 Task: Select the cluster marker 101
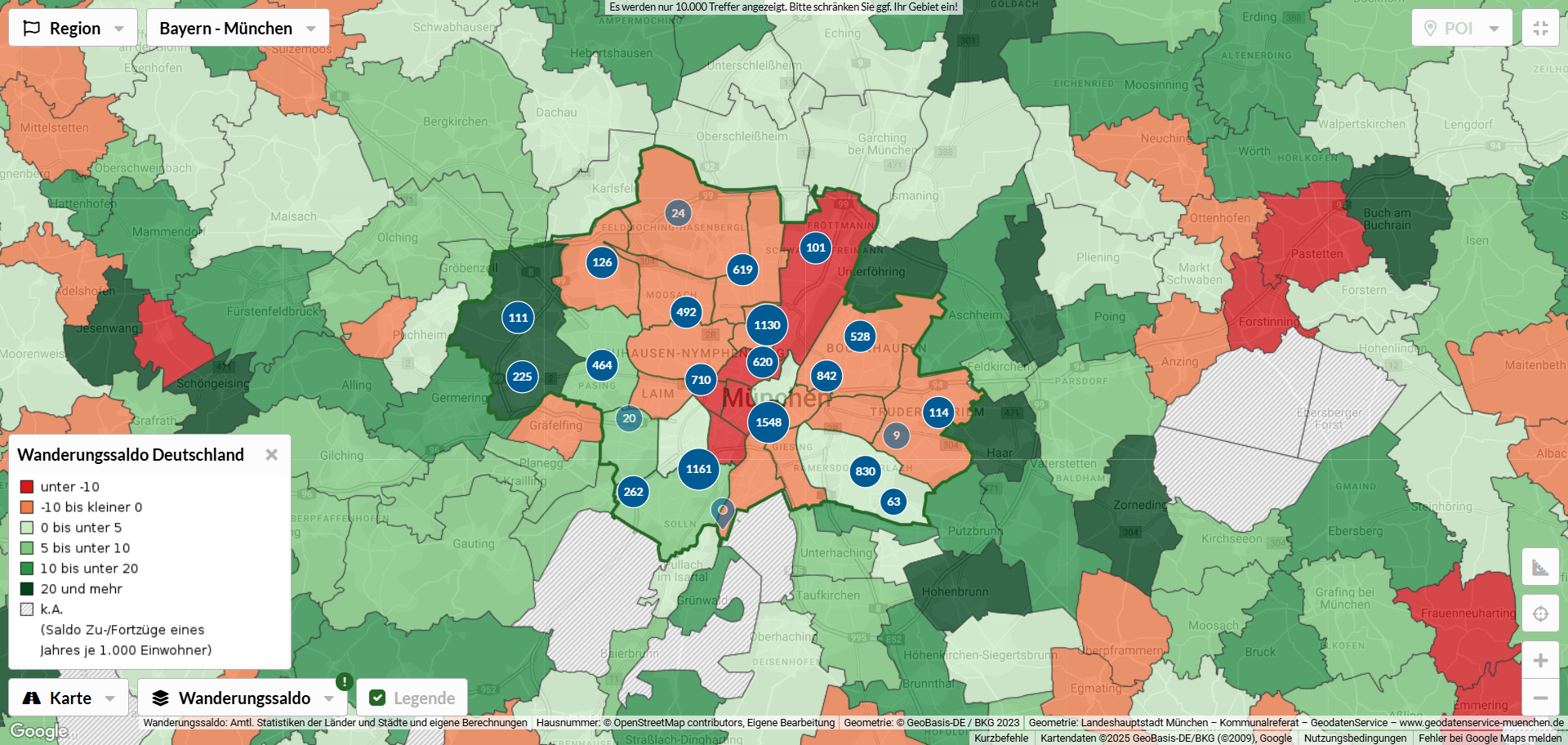pyautogui.click(x=815, y=248)
